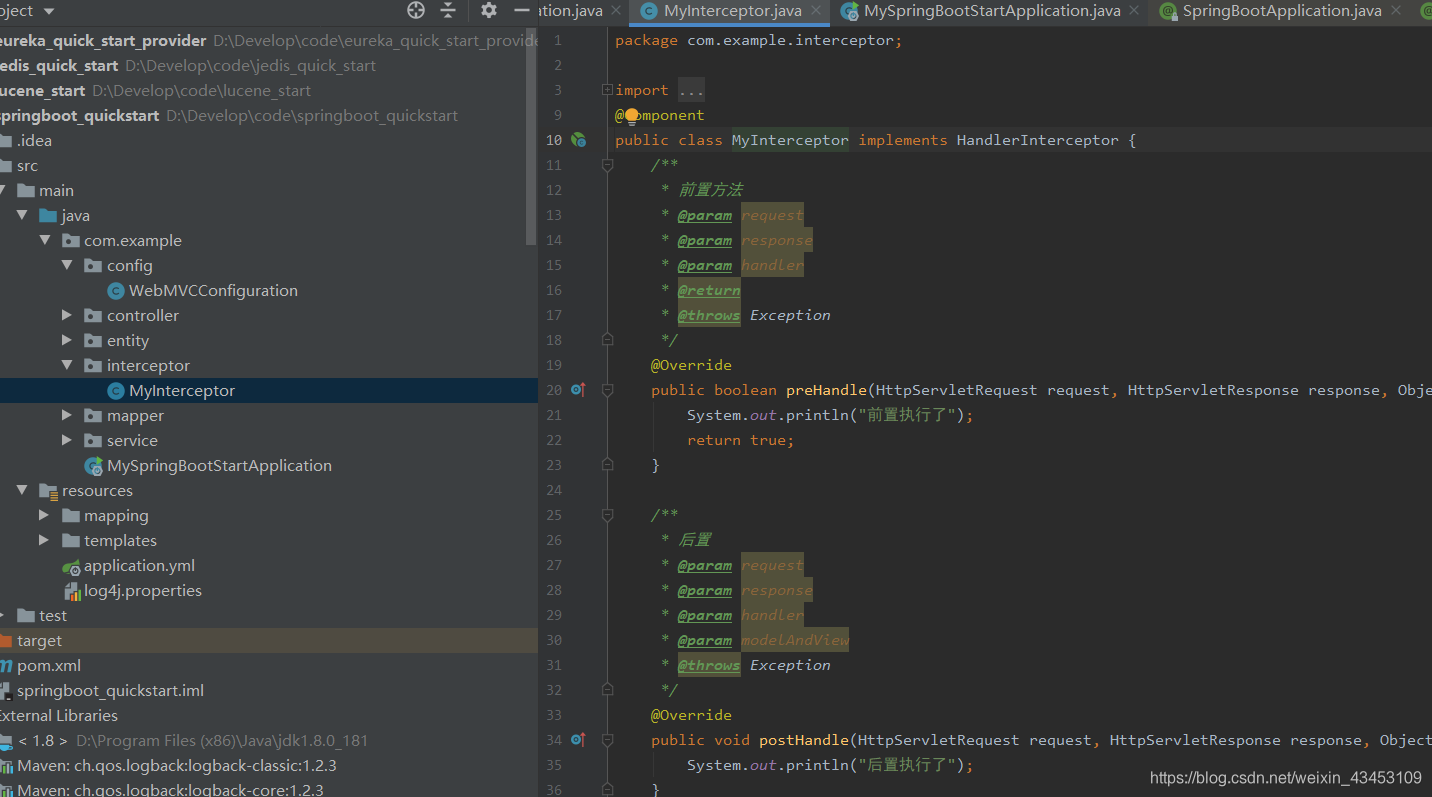Fold the first Javadoc comment on line 11
Screen dimensions: 1432x797
point(607,165)
